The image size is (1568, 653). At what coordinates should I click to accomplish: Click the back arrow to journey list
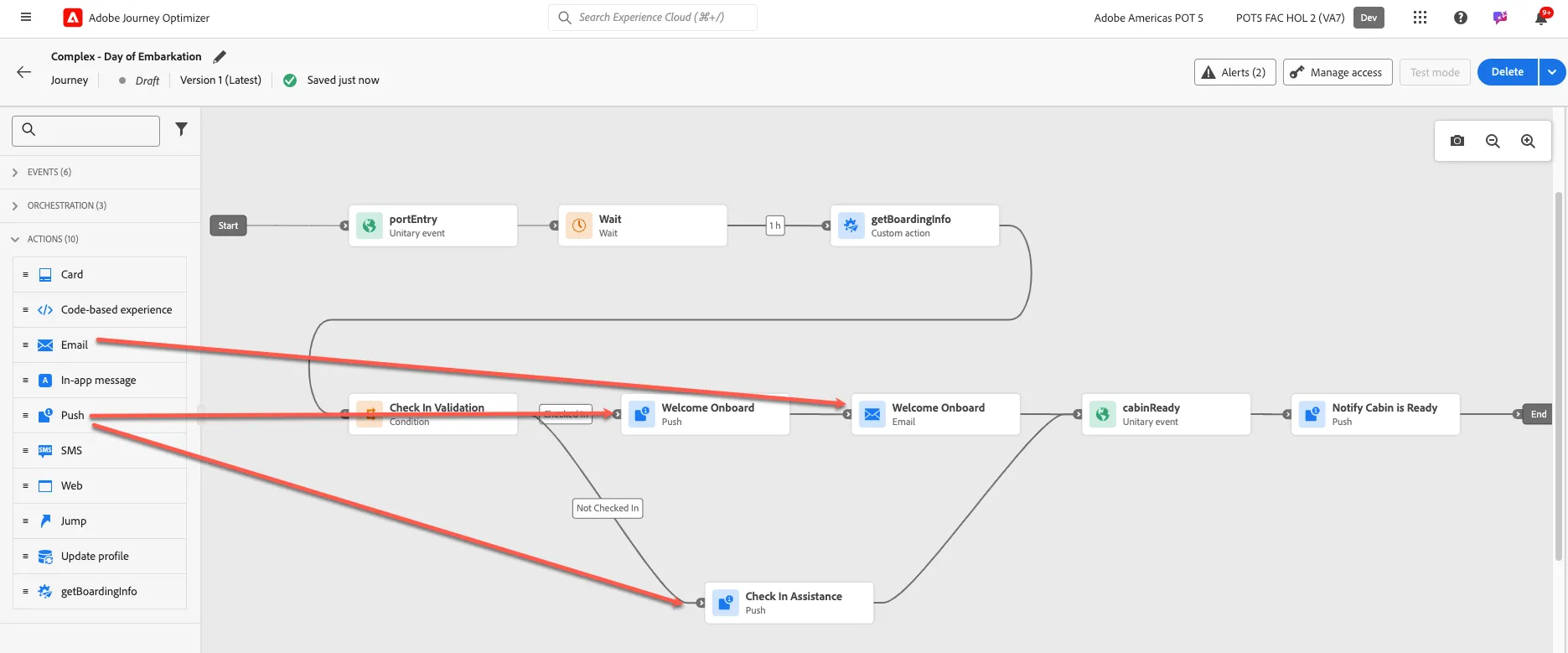pyautogui.click(x=24, y=72)
